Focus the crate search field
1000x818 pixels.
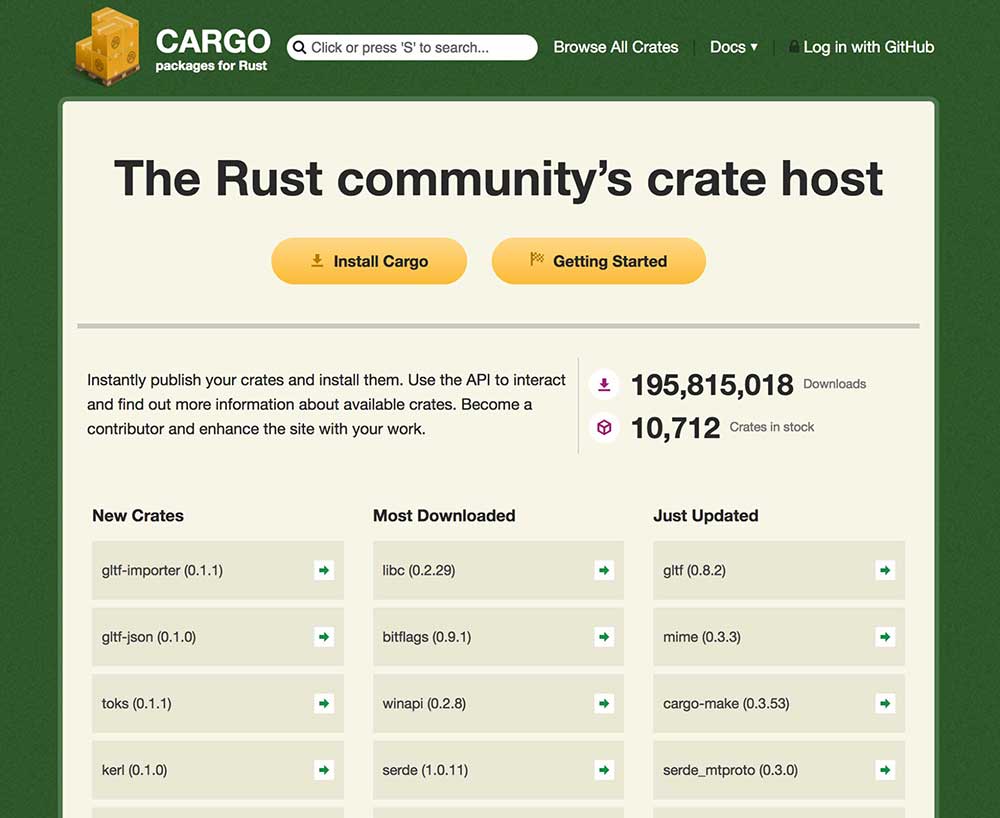[x=412, y=48]
